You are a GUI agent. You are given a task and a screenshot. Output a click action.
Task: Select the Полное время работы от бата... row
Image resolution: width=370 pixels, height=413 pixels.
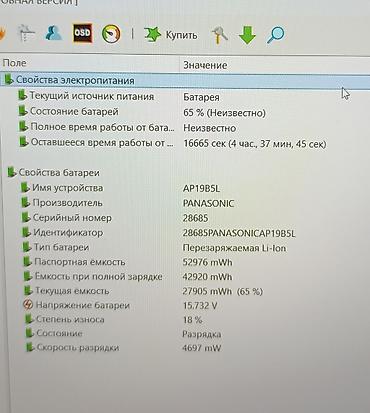pos(102,127)
